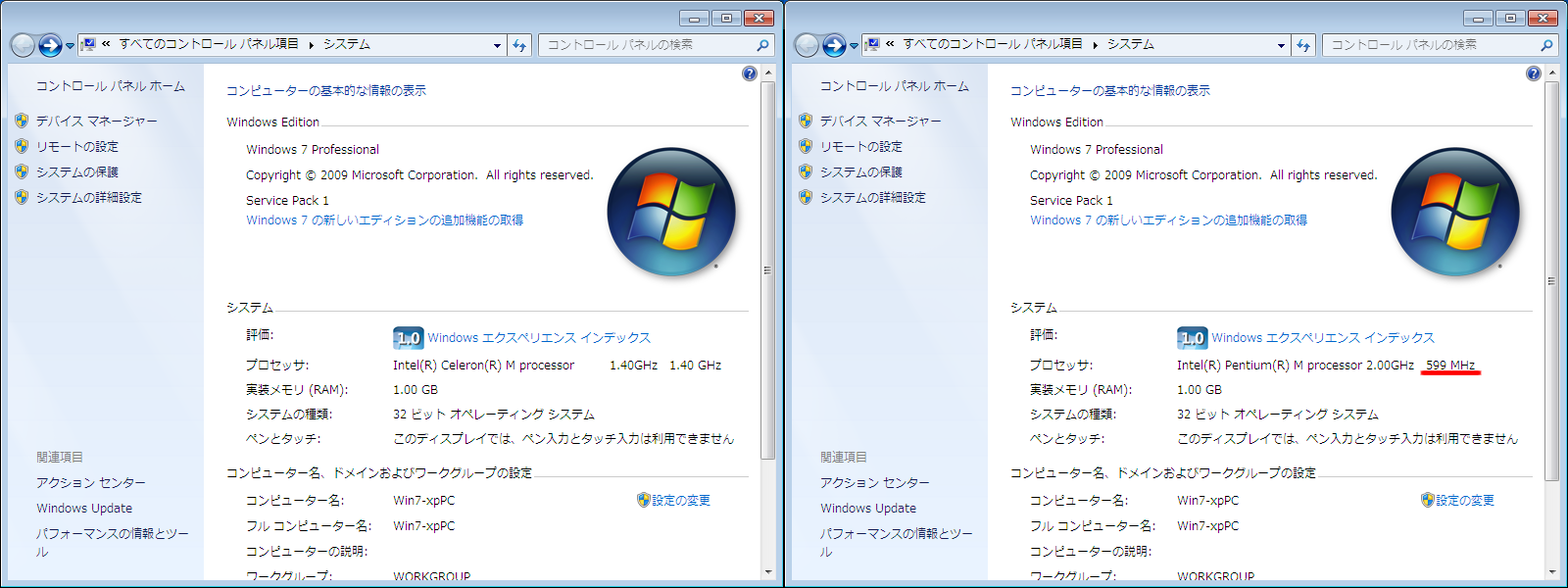The image size is (1568, 588).
Task: Refresh the address bar in the Celeron window
Action: tap(519, 45)
